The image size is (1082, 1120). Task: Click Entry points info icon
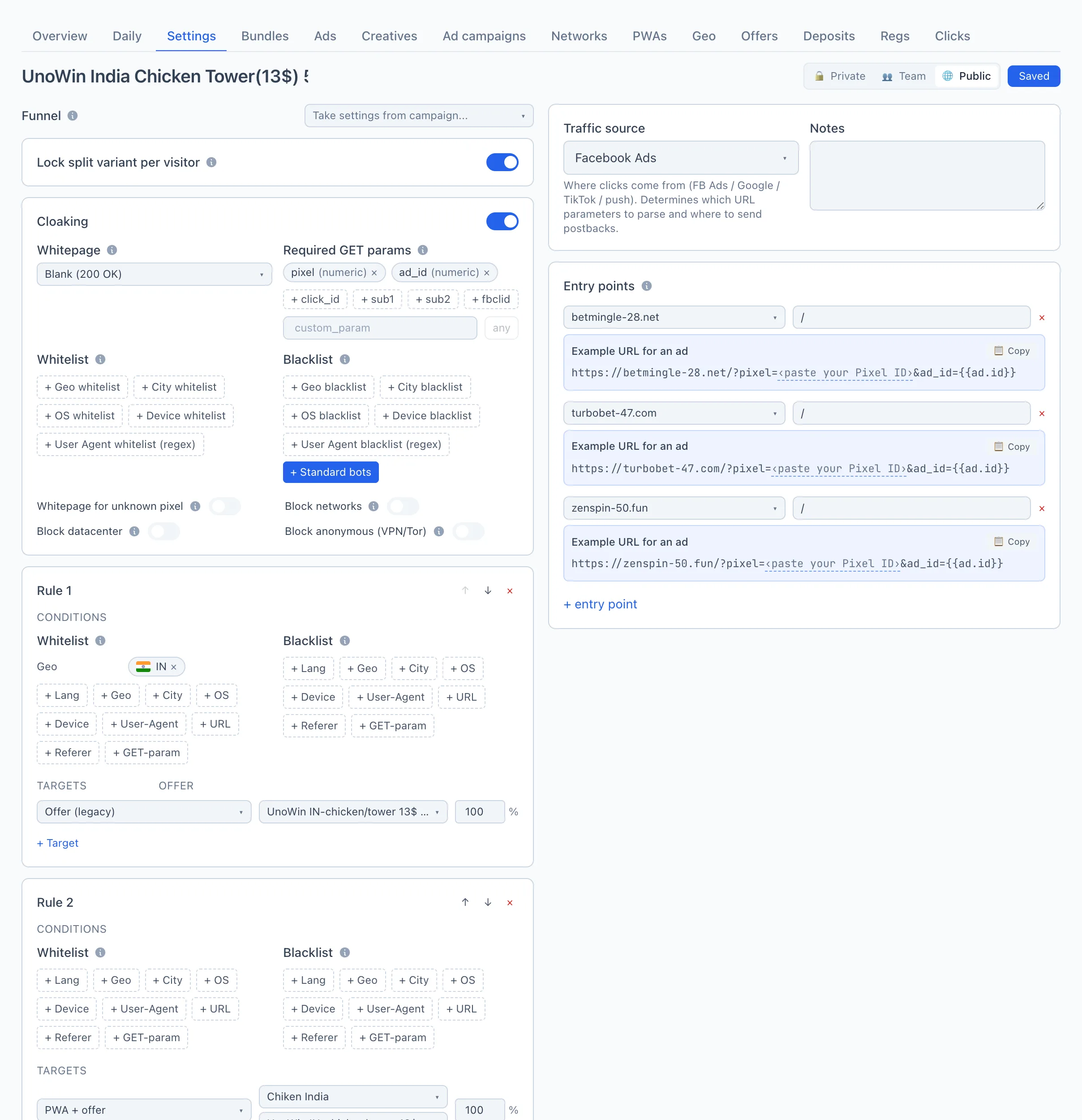pyautogui.click(x=647, y=286)
